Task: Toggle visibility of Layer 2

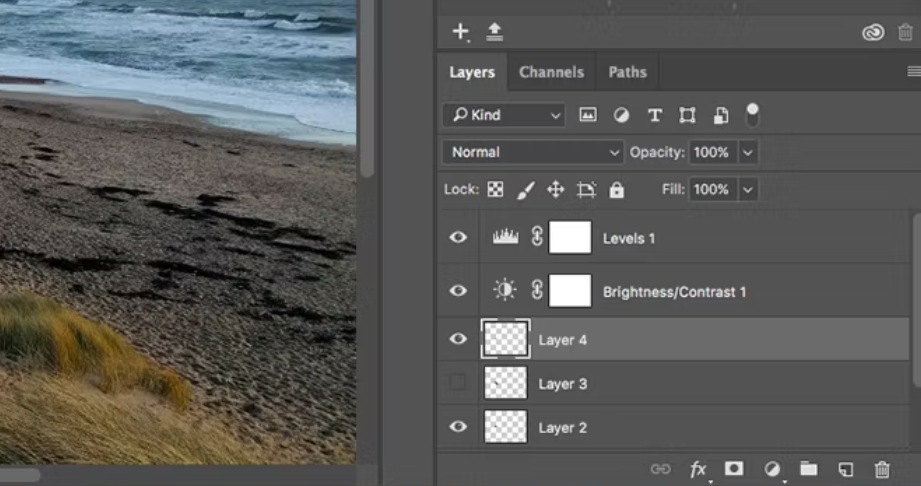Action: pyautogui.click(x=458, y=427)
